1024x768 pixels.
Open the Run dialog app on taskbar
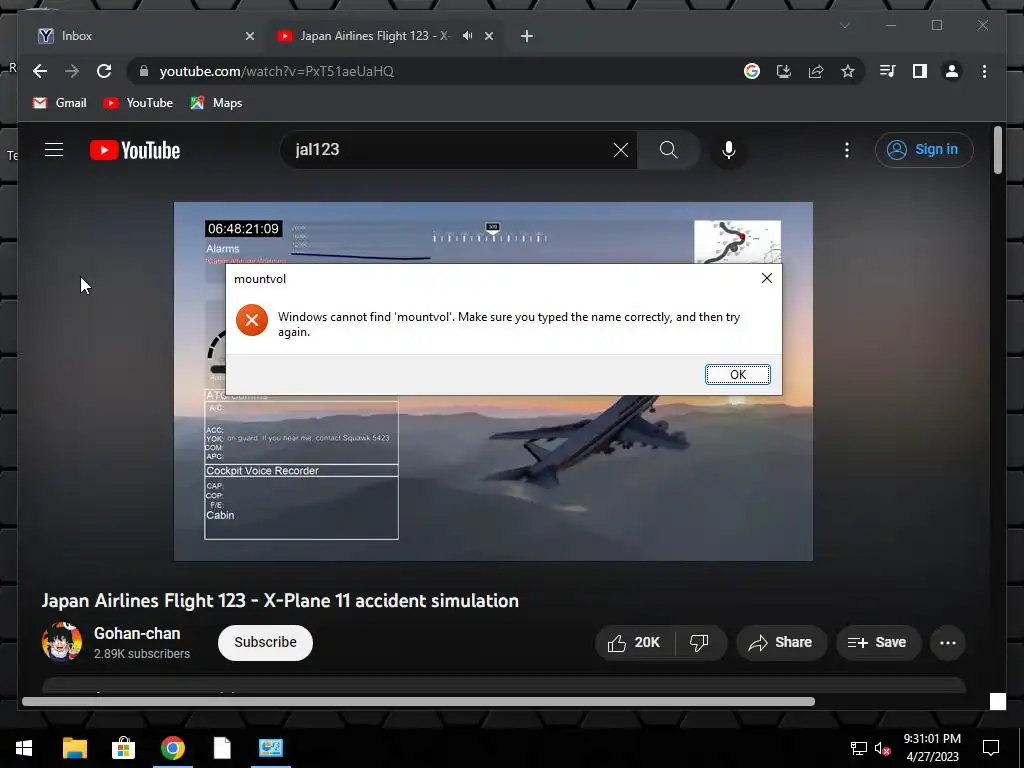[271, 748]
